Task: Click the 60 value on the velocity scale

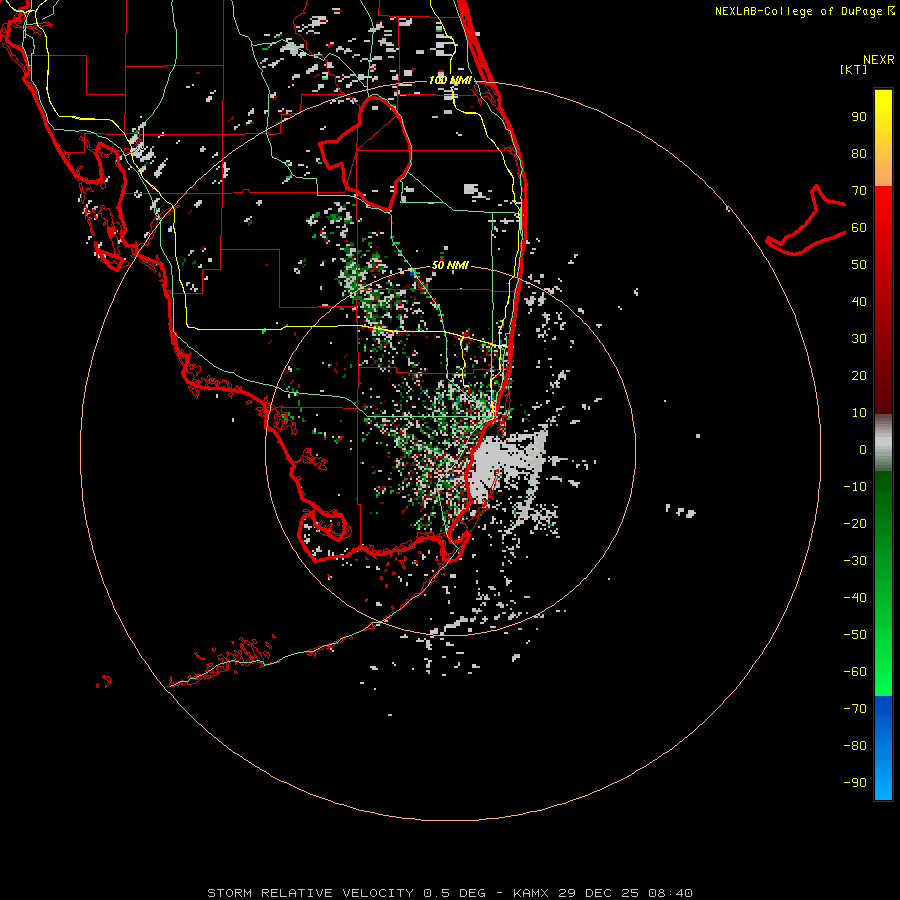Action: (x=859, y=228)
